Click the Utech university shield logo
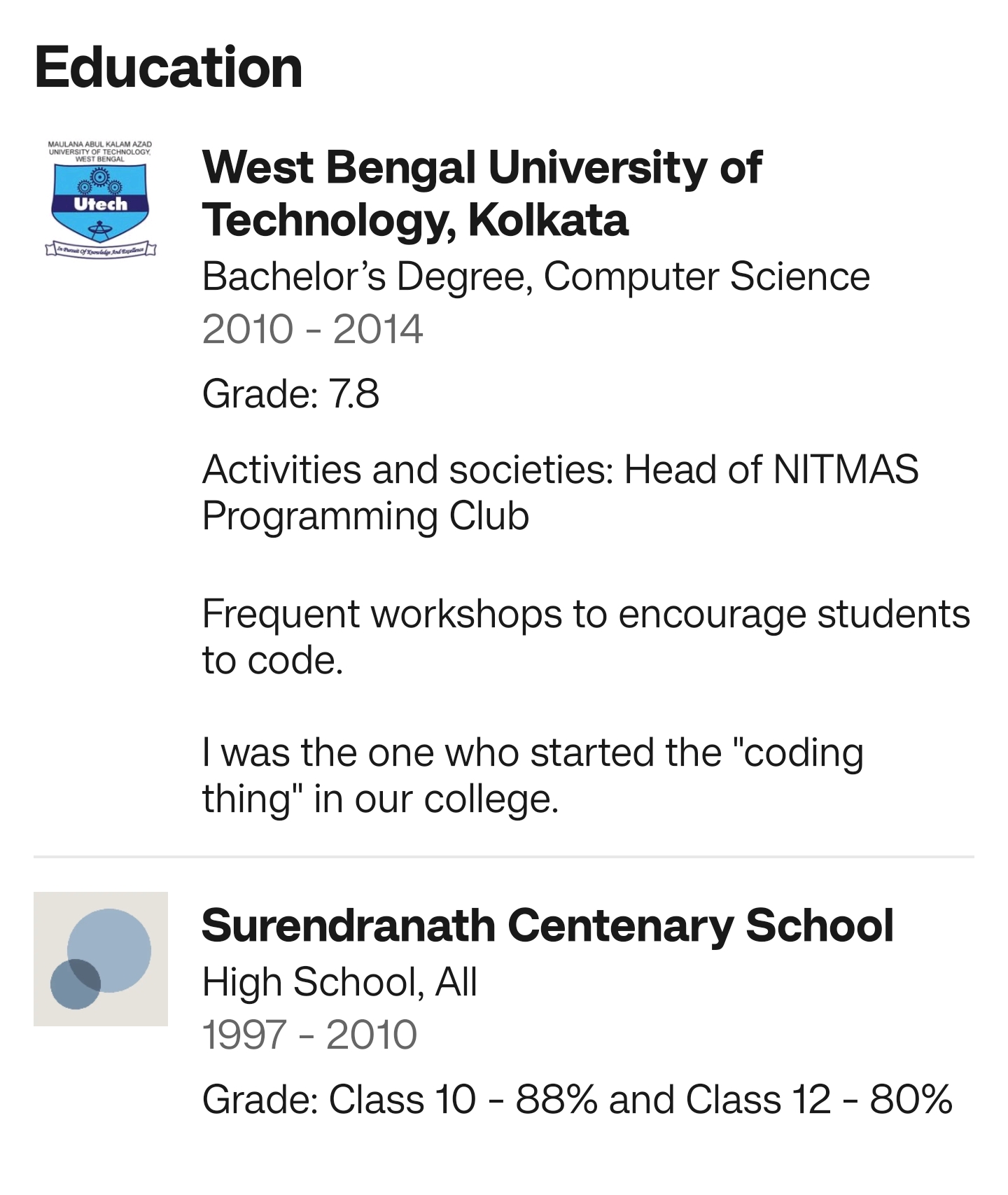Viewport: 1008px width, 1195px height. pos(100,200)
